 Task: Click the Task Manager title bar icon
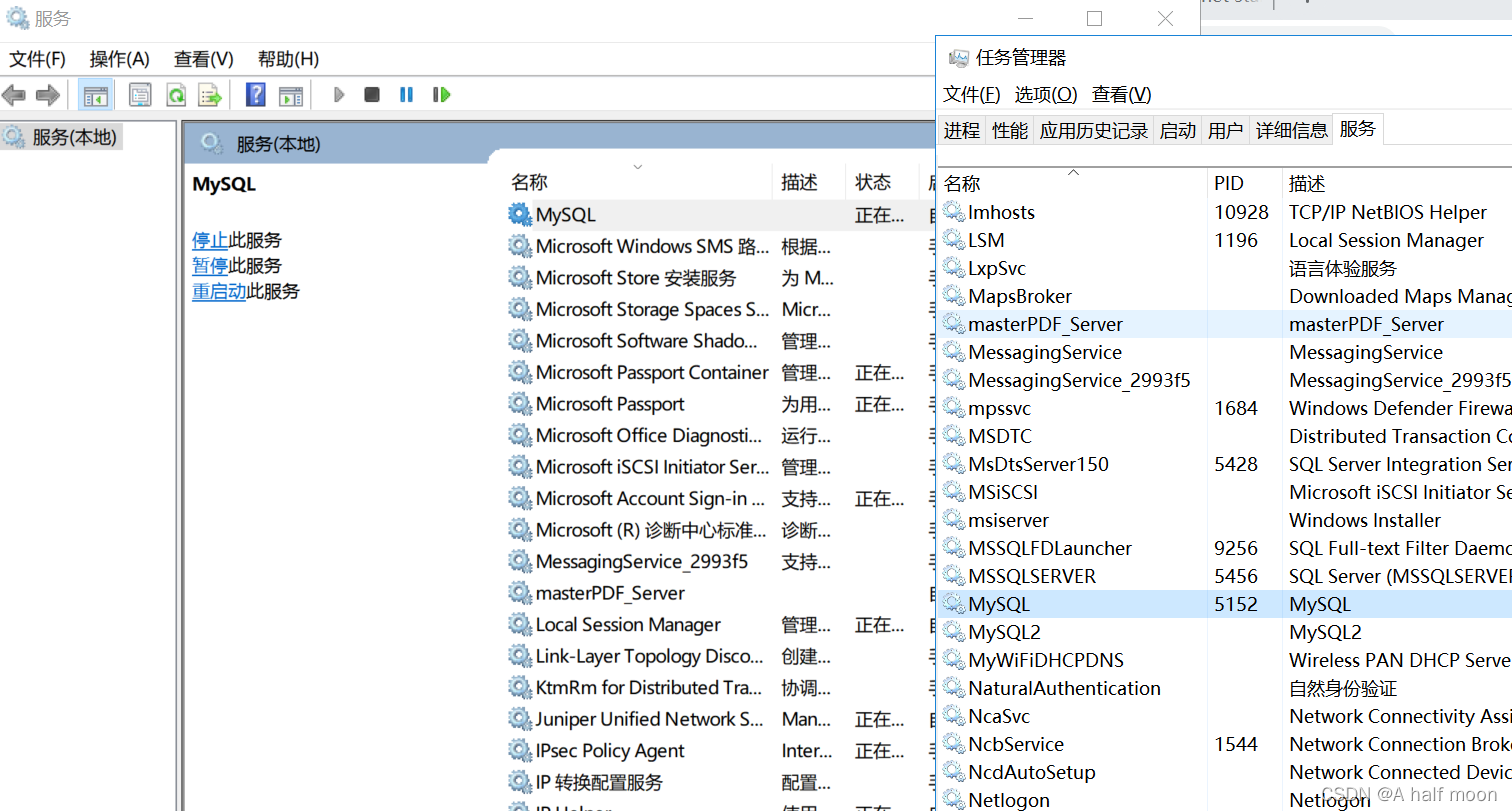click(958, 58)
